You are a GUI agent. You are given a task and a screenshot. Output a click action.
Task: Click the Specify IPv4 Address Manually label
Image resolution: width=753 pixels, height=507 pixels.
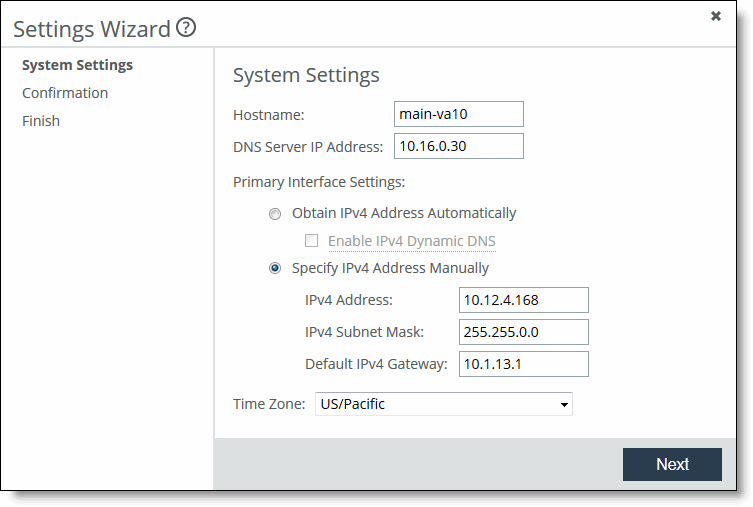pyautogui.click(x=390, y=268)
